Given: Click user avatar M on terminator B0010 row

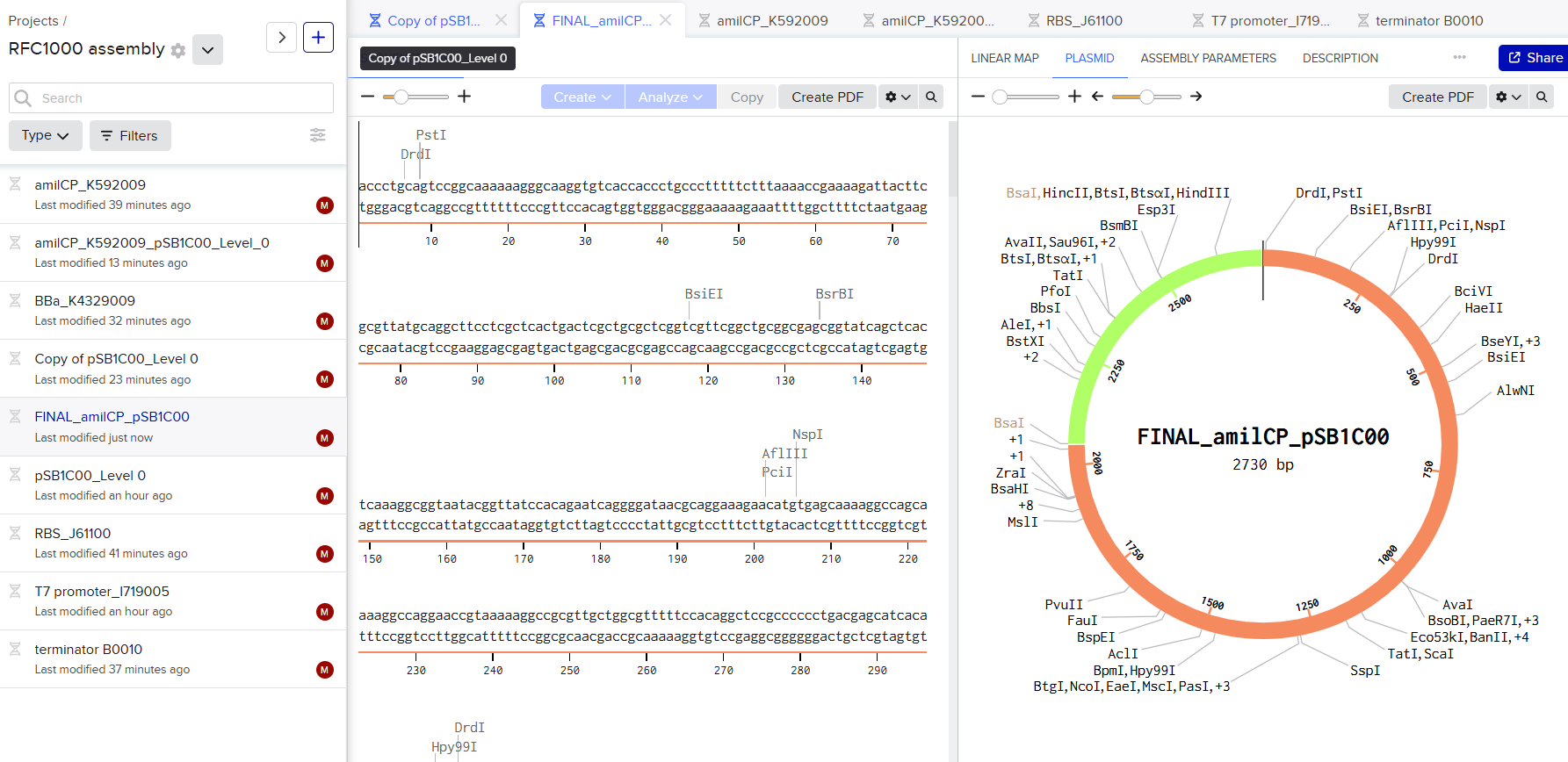Looking at the screenshot, I should (x=325, y=670).
